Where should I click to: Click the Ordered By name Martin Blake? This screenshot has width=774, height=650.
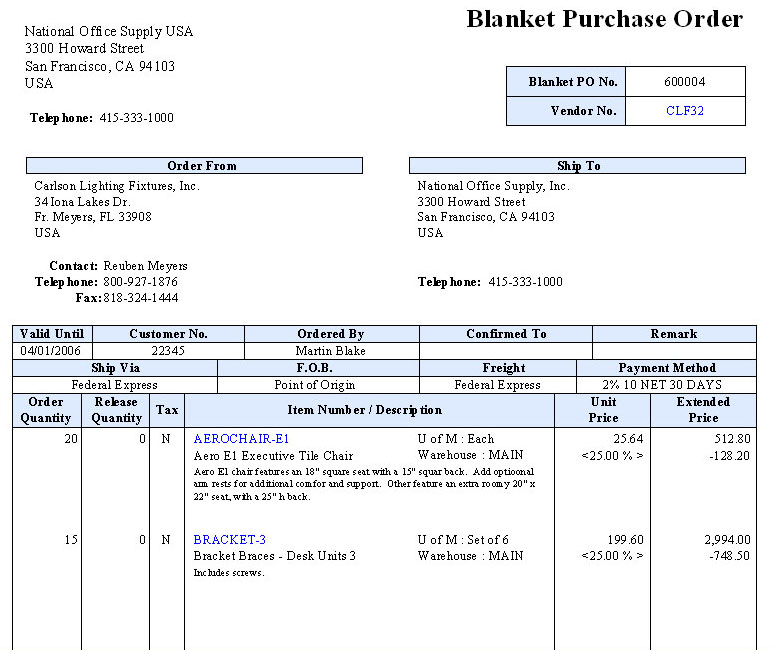[331, 351]
